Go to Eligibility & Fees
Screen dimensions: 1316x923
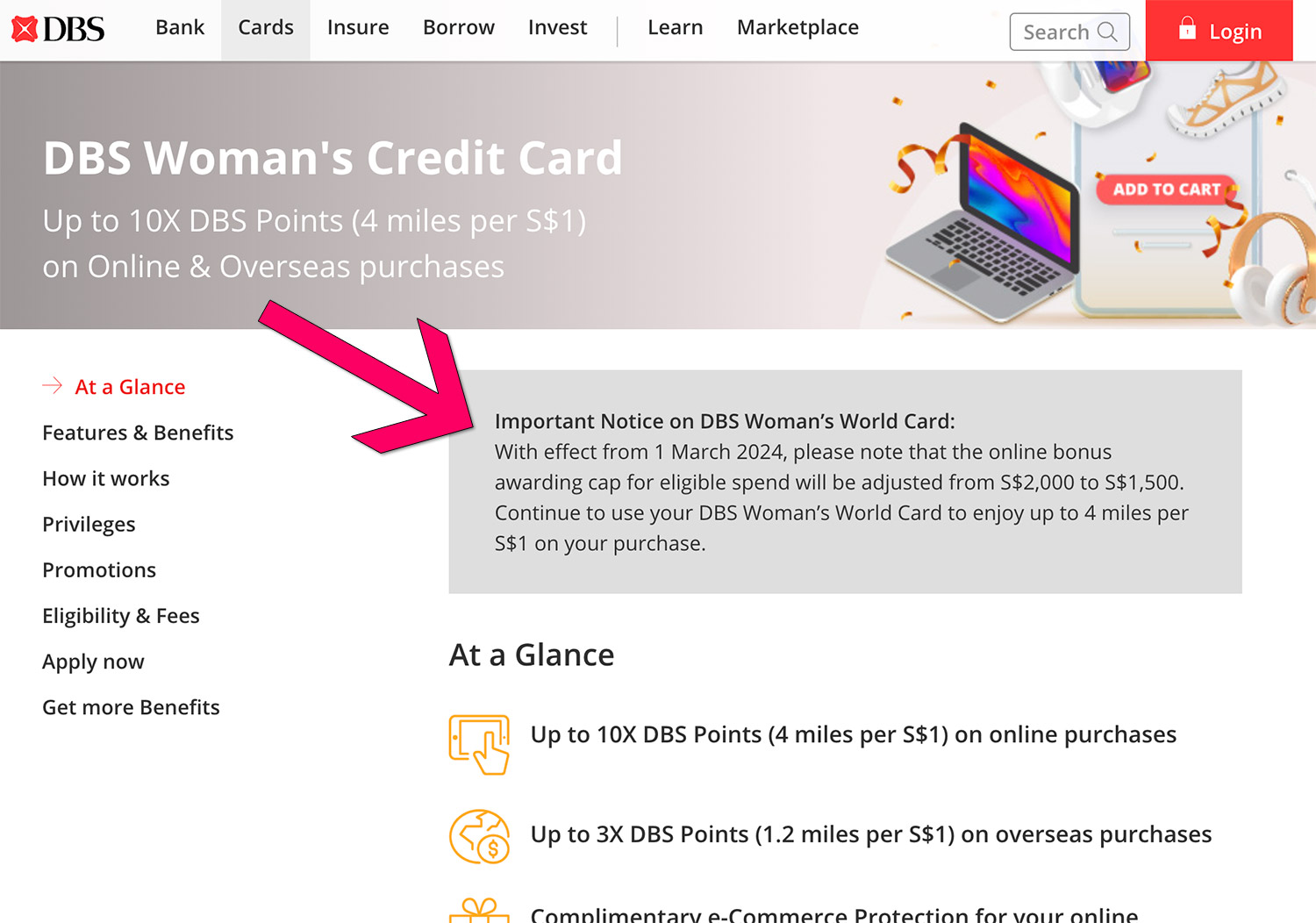click(121, 616)
